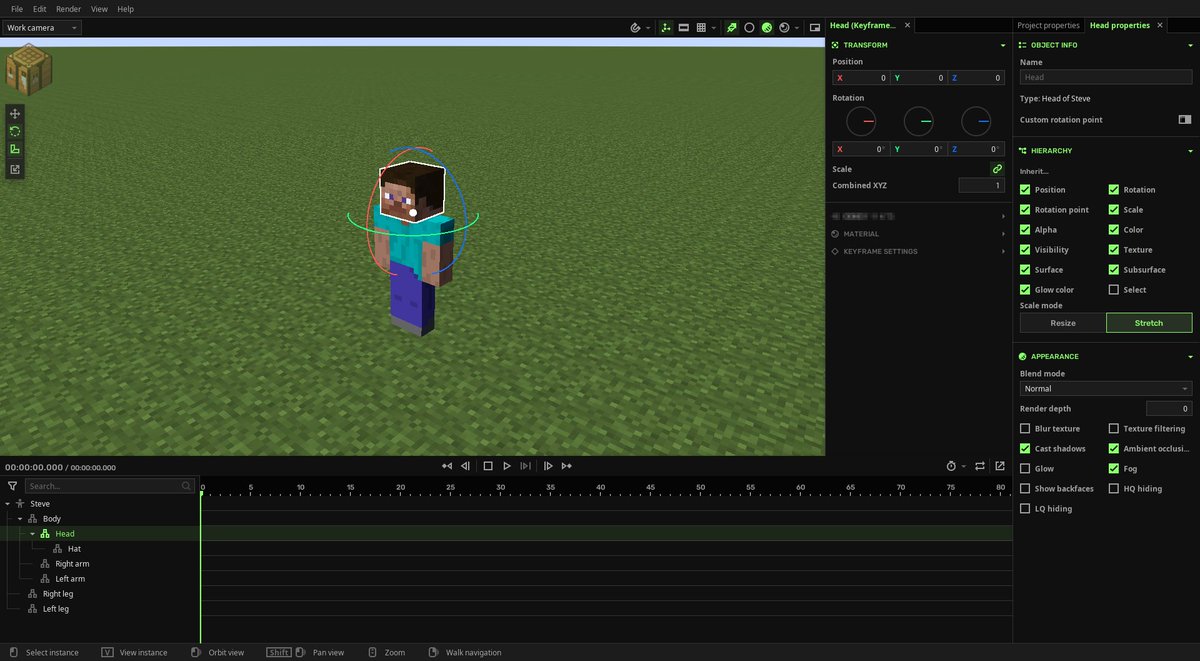Select the Right arm timeline item
The width and height of the screenshot is (1200, 661).
click(x=71, y=564)
